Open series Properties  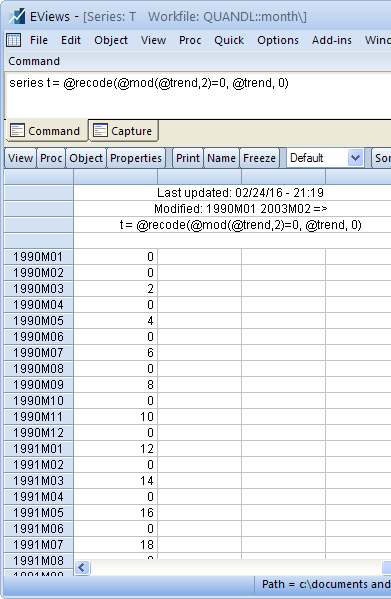136,158
